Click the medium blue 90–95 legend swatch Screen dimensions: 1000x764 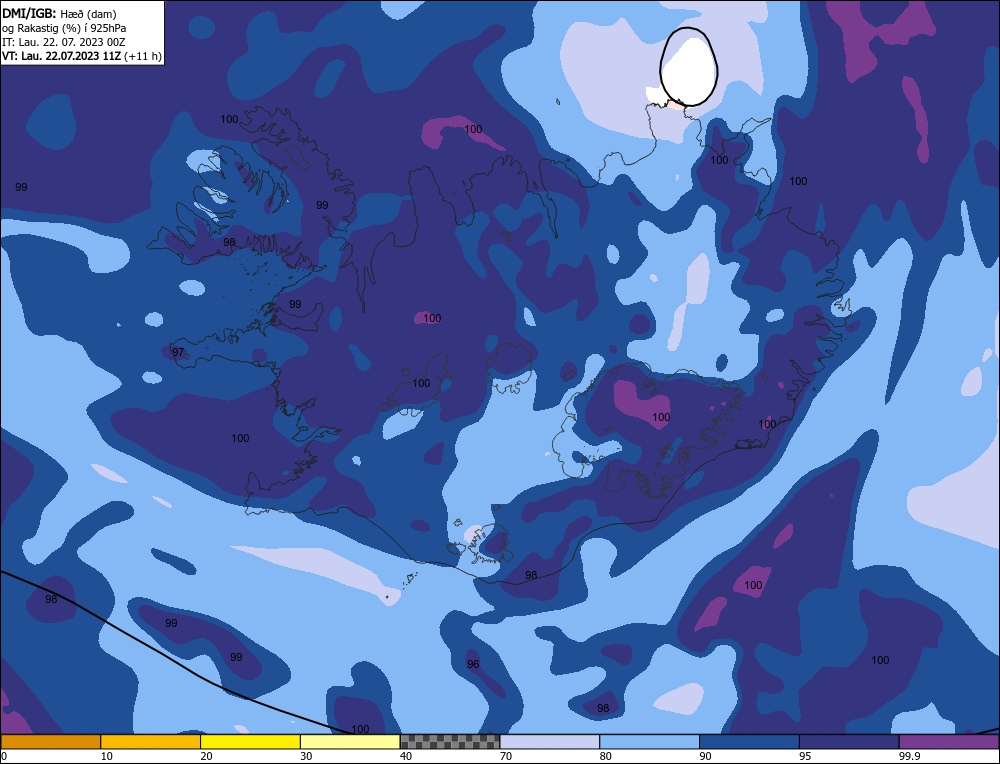point(749,742)
